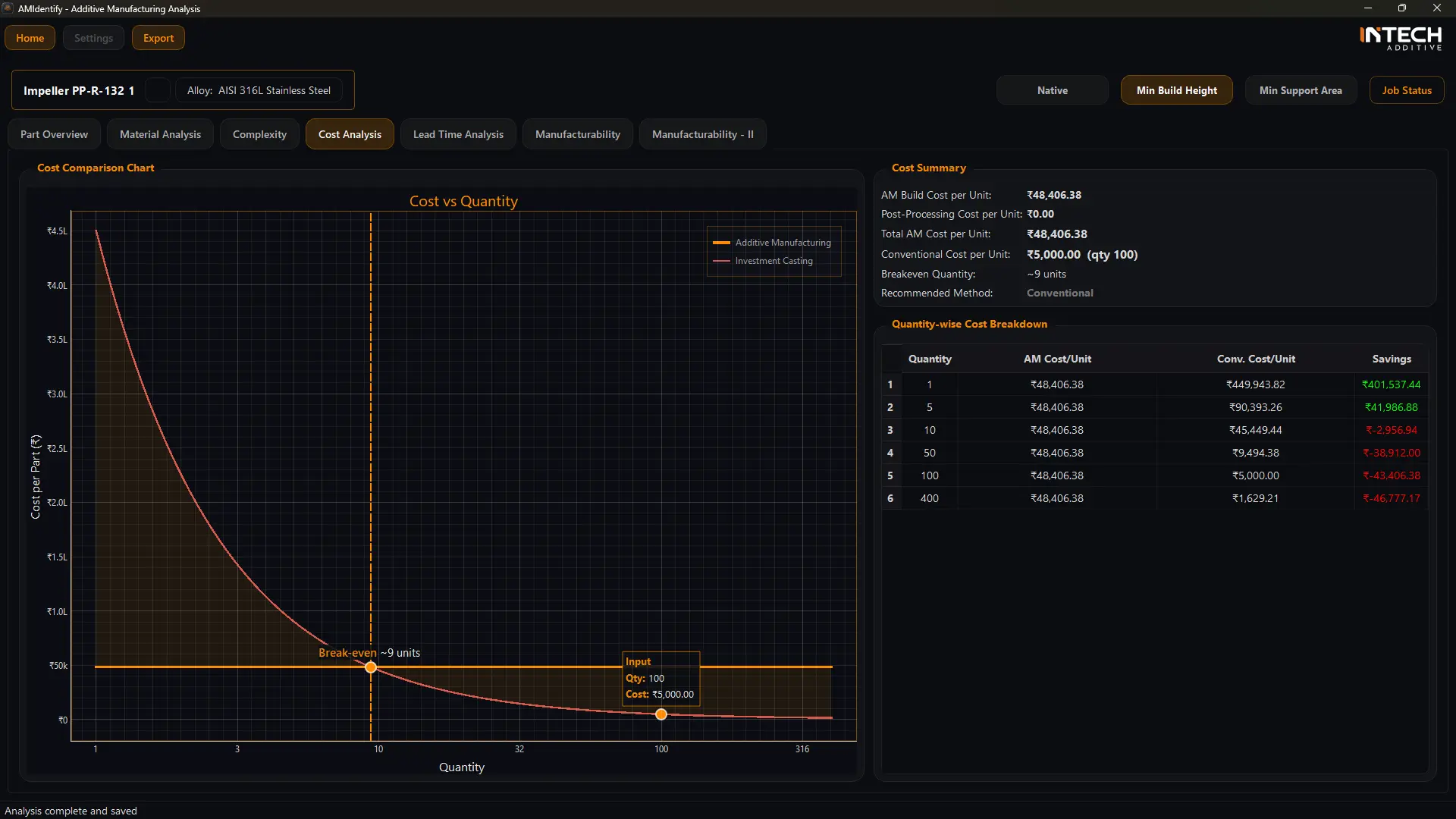
Task: Select the Min Support Area orientation
Action: (1301, 90)
